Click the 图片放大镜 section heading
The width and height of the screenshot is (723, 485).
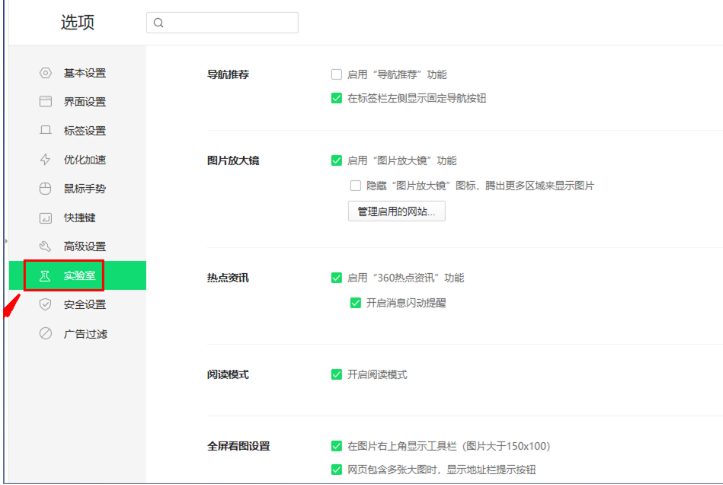(233, 160)
